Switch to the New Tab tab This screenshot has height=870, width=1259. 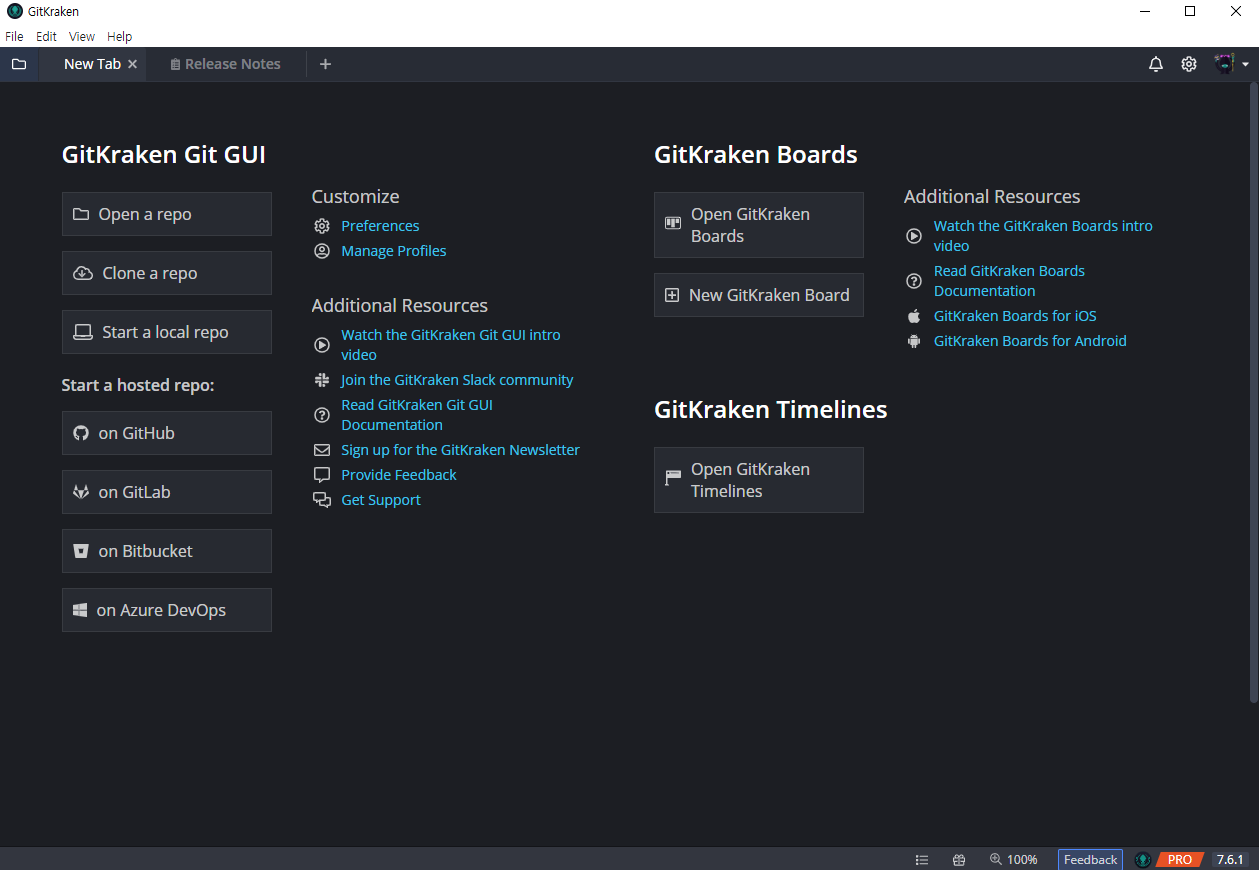tap(92, 64)
